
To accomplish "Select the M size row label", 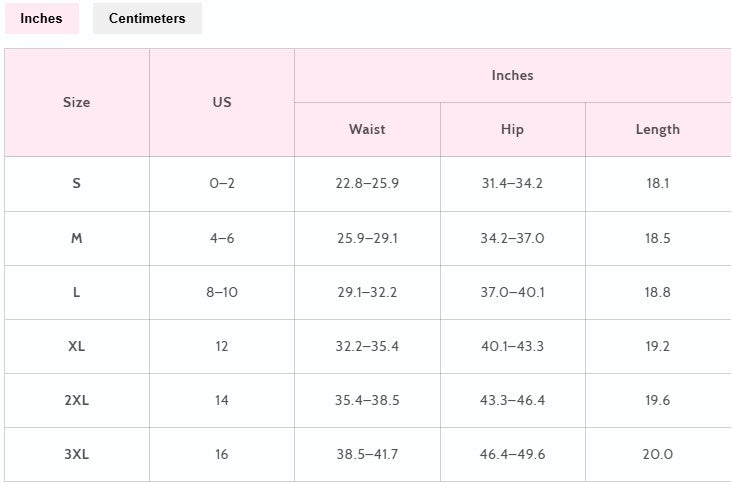I will click(77, 238).
